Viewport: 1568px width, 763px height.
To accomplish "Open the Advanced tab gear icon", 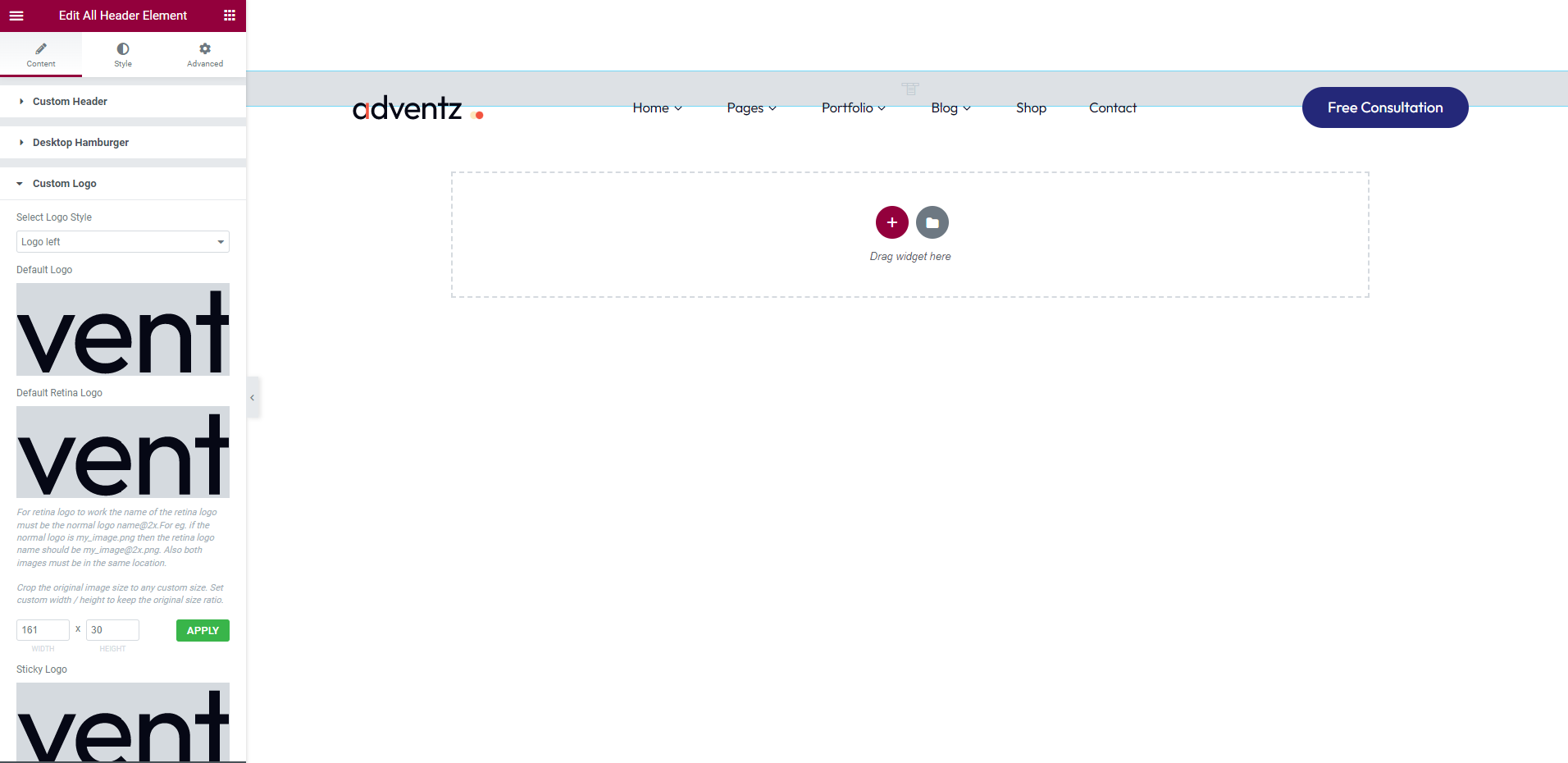I will coord(205,49).
